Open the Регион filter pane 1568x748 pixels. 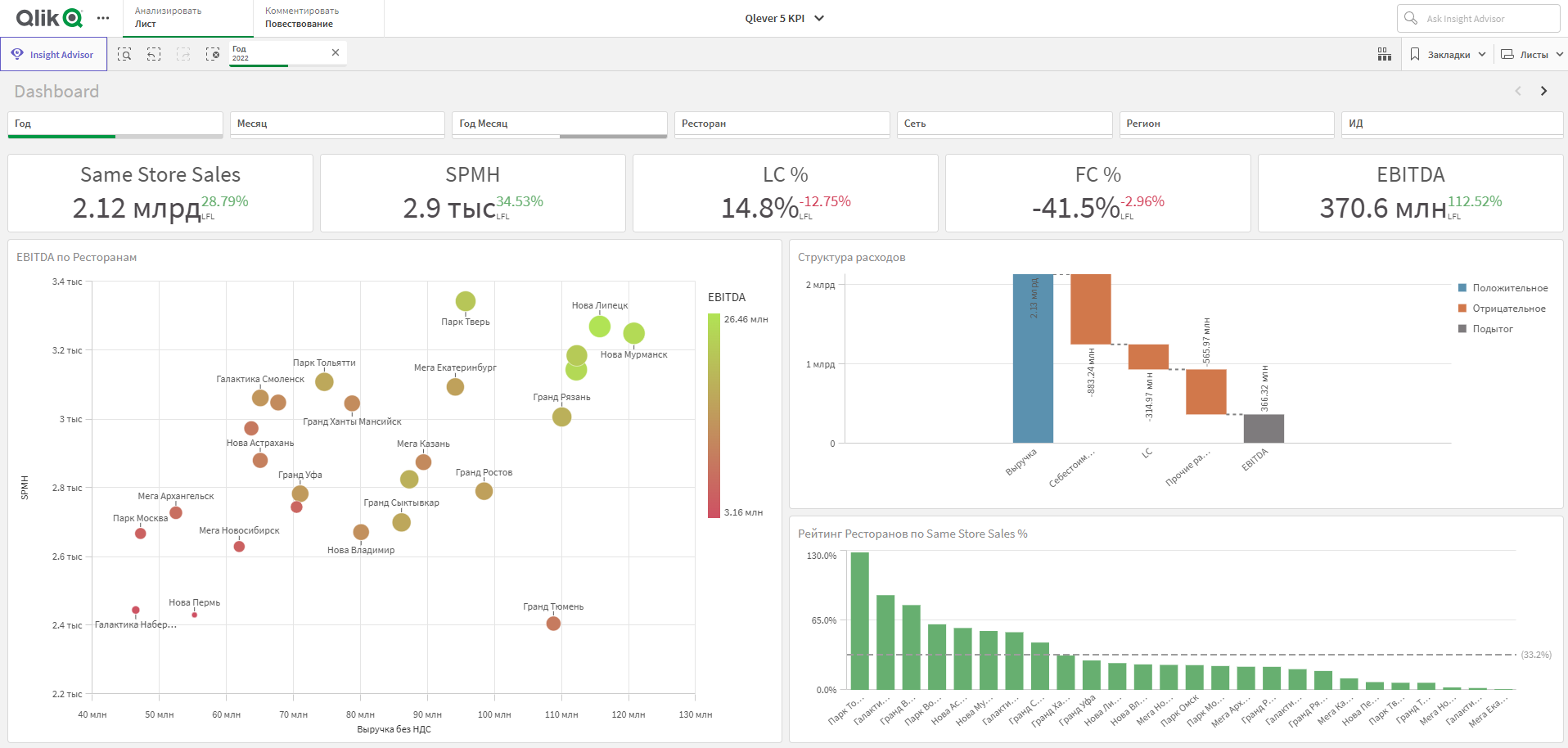coord(1226,124)
